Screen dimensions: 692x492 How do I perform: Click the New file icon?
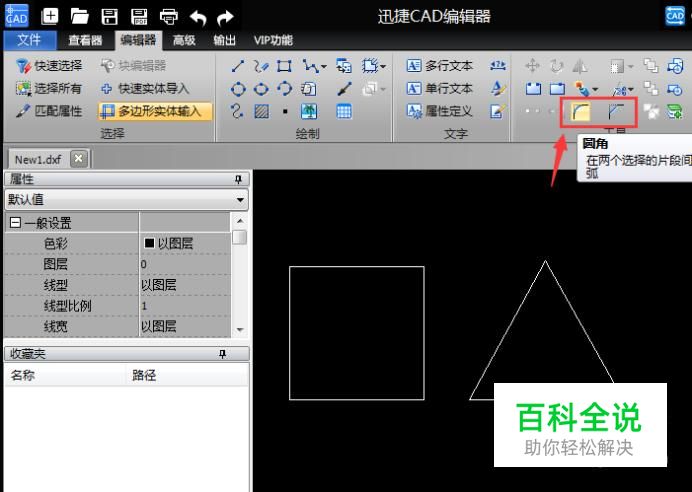pos(49,17)
